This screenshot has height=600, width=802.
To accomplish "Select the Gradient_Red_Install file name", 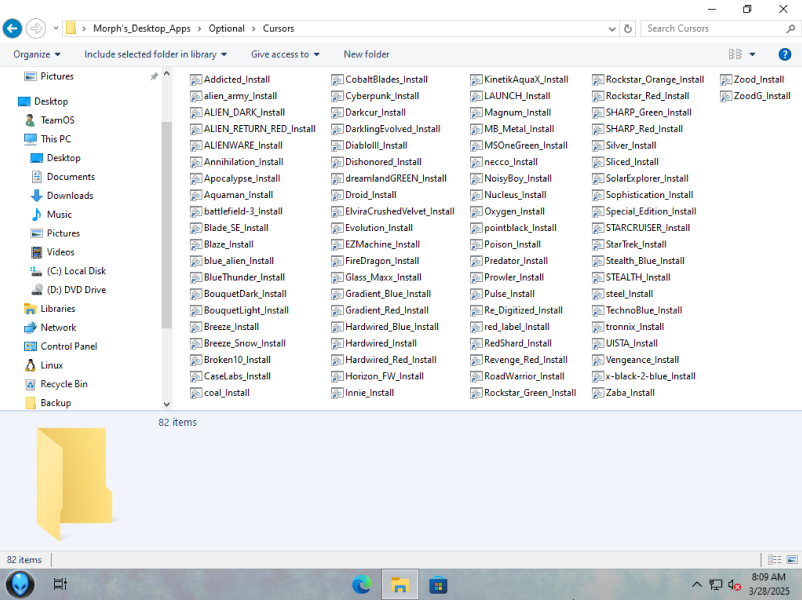I will click(x=387, y=310).
